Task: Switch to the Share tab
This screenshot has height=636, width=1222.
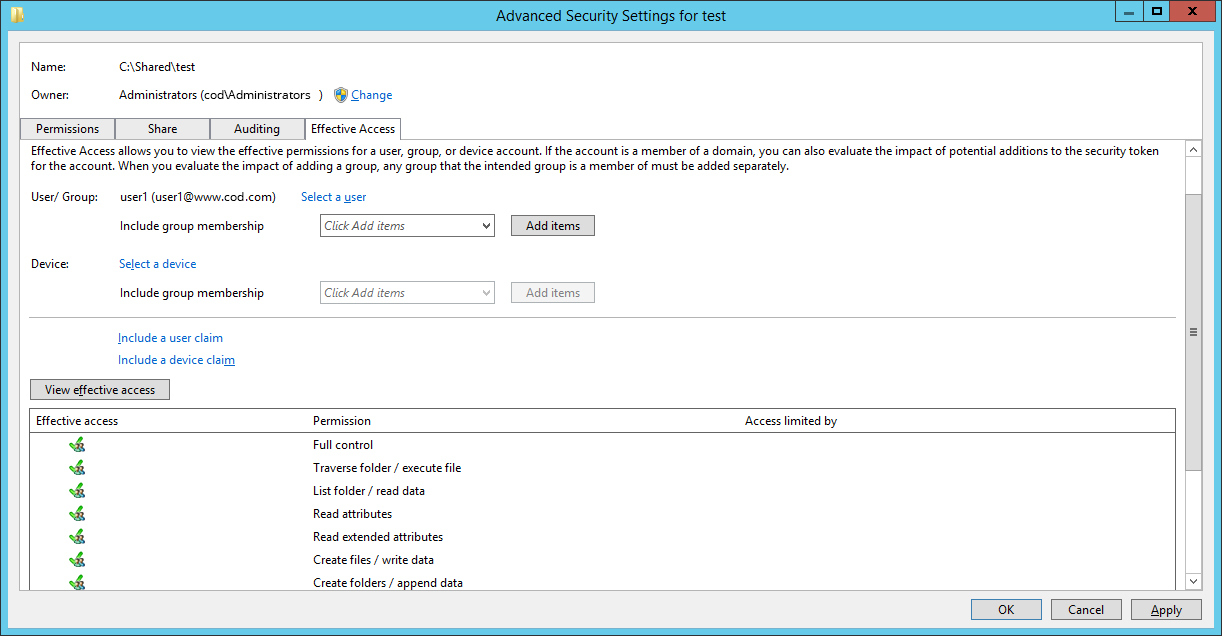Action: point(162,129)
